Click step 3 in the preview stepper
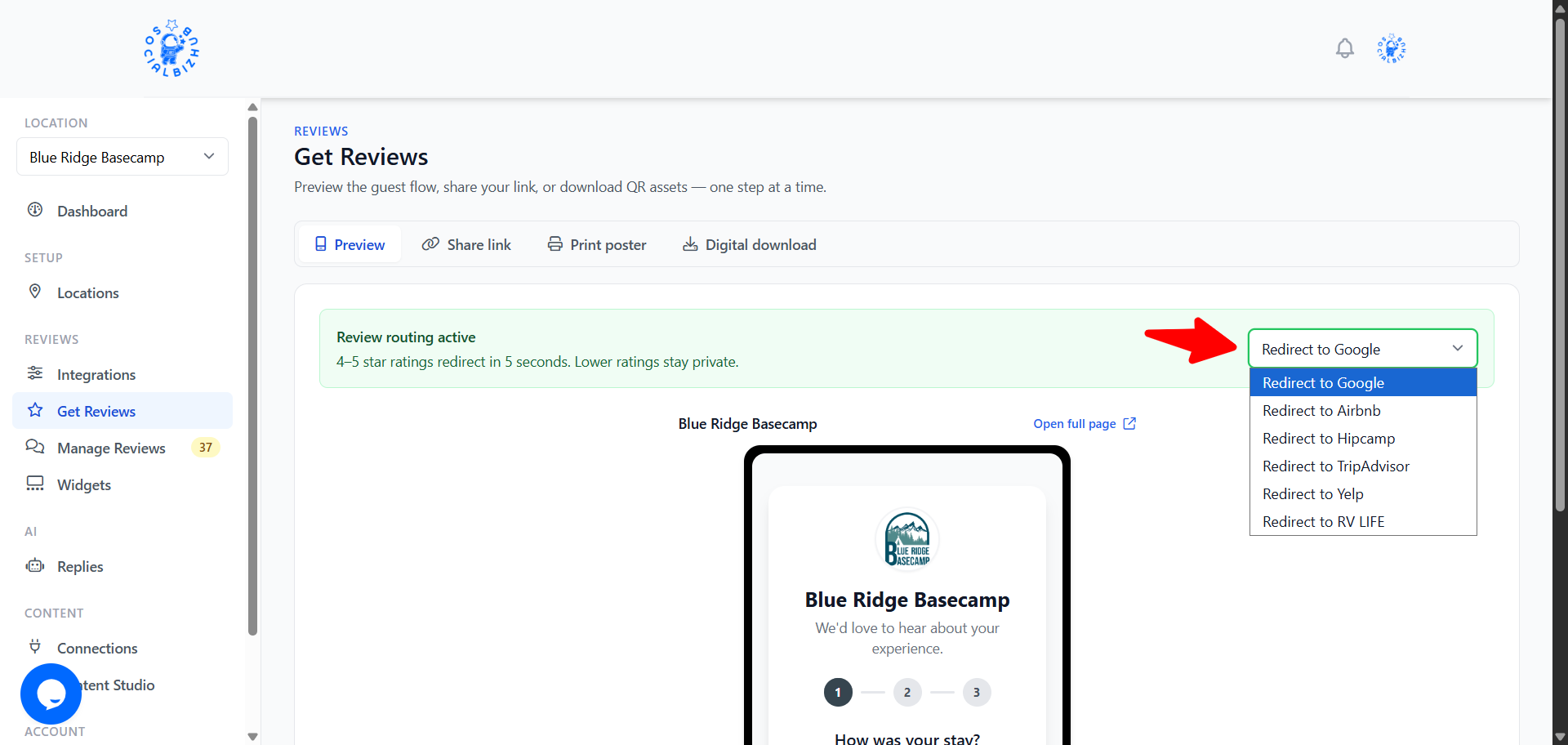The image size is (1568, 745). click(x=977, y=692)
